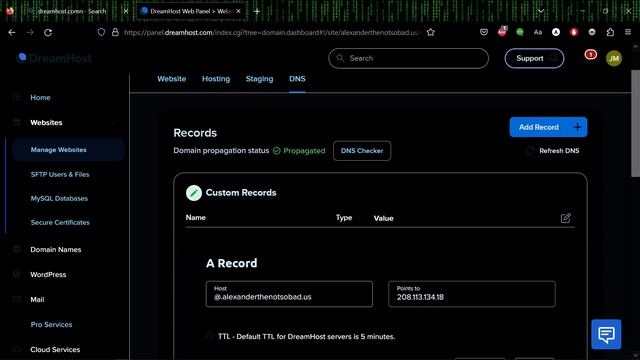Select the DNS tab
This screenshot has width=640, height=360.
pyautogui.click(x=297, y=79)
